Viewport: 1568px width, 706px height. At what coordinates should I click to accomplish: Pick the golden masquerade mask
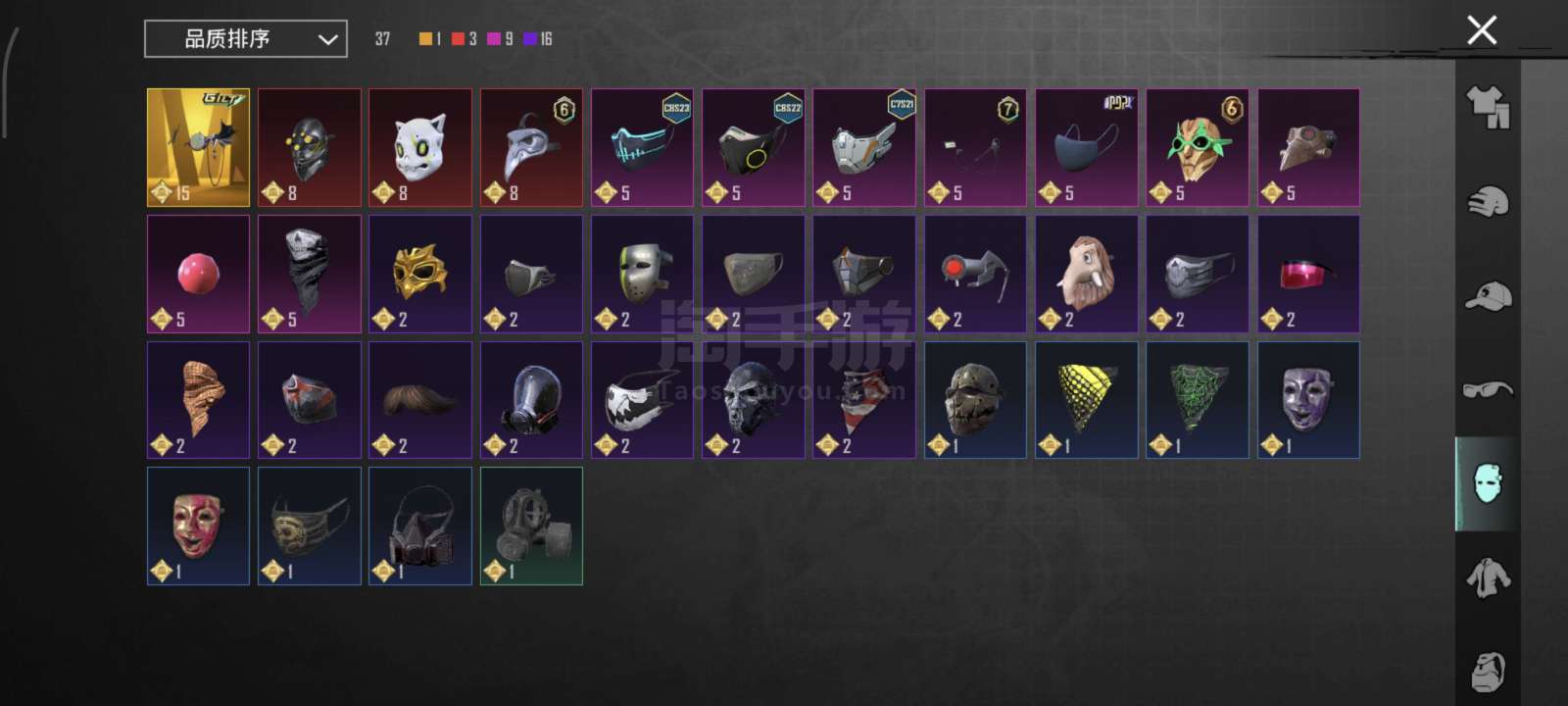coord(420,274)
